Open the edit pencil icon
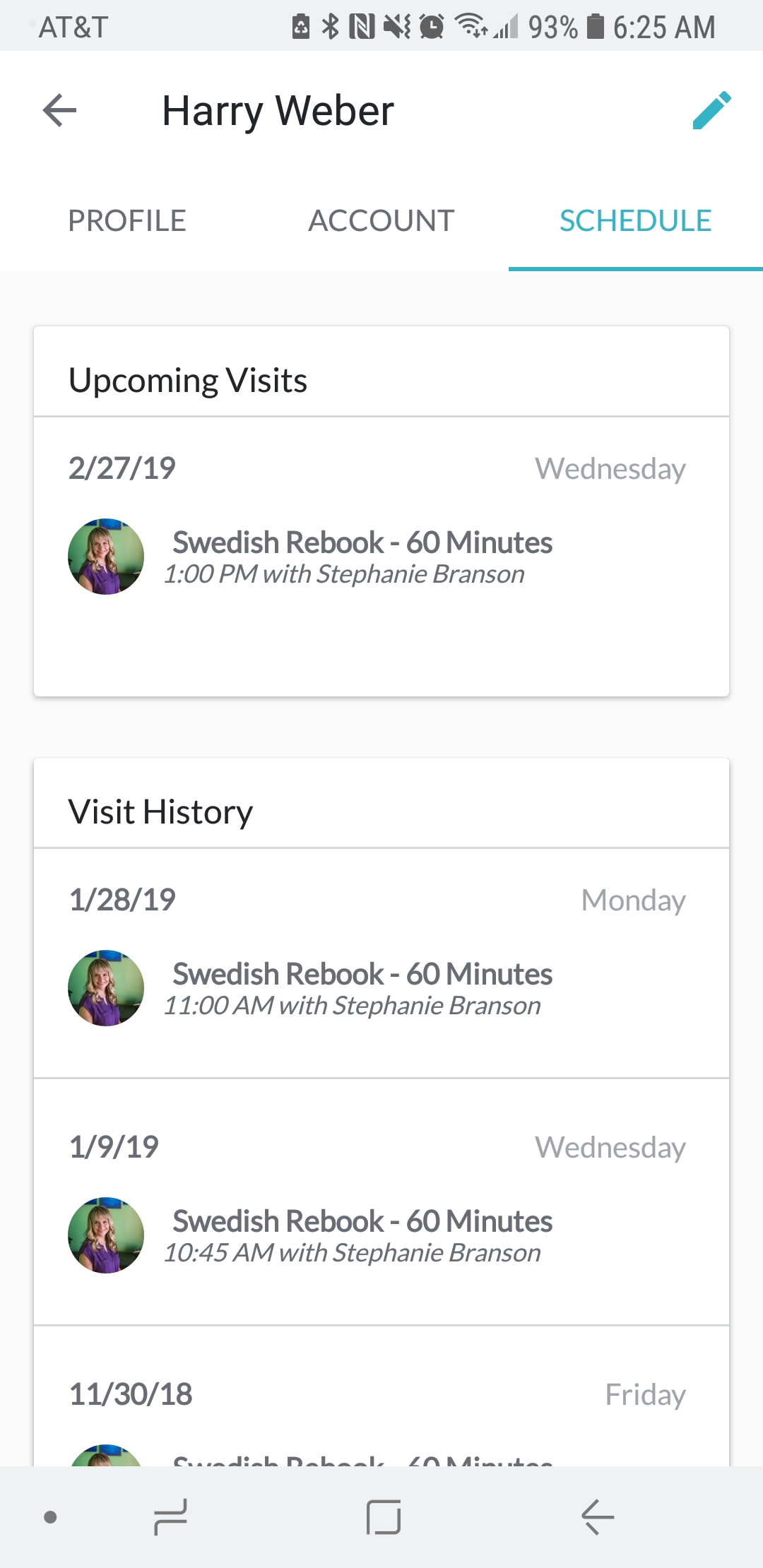The width and height of the screenshot is (763, 1568). click(x=711, y=110)
